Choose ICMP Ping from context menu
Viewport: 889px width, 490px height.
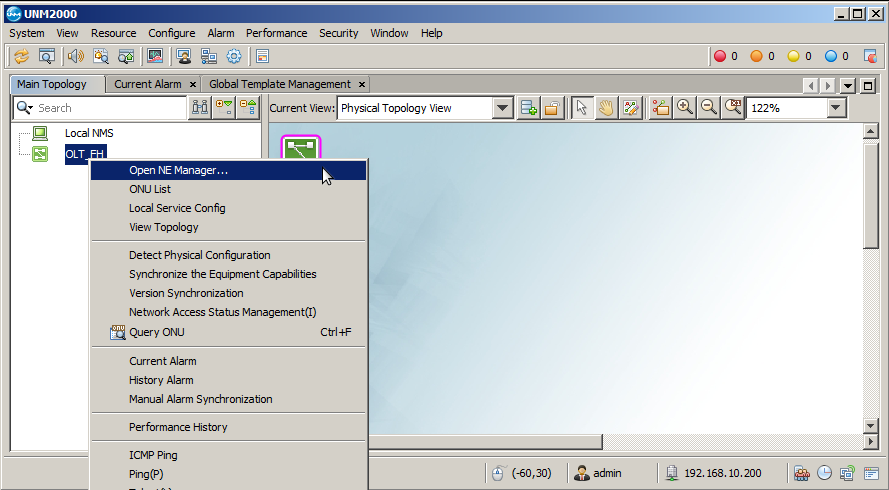pyautogui.click(x=228, y=455)
